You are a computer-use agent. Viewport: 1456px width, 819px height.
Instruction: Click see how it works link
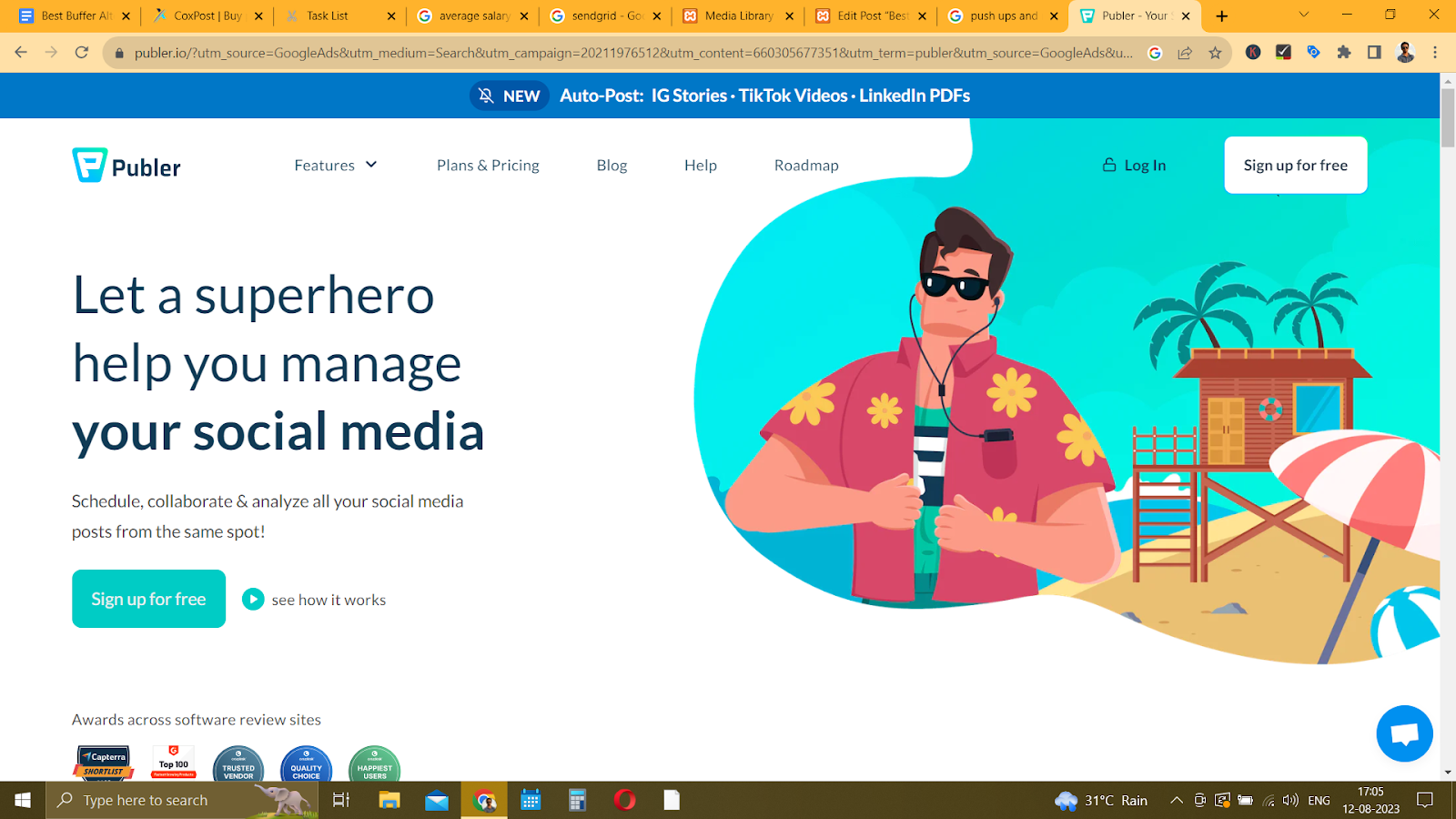coord(329,600)
